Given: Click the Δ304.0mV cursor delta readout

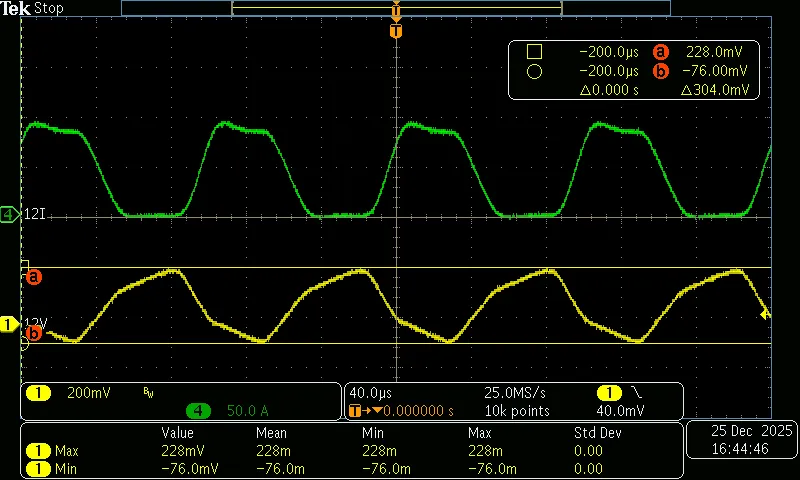Looking at the screenshot, I should pos(715,90).
